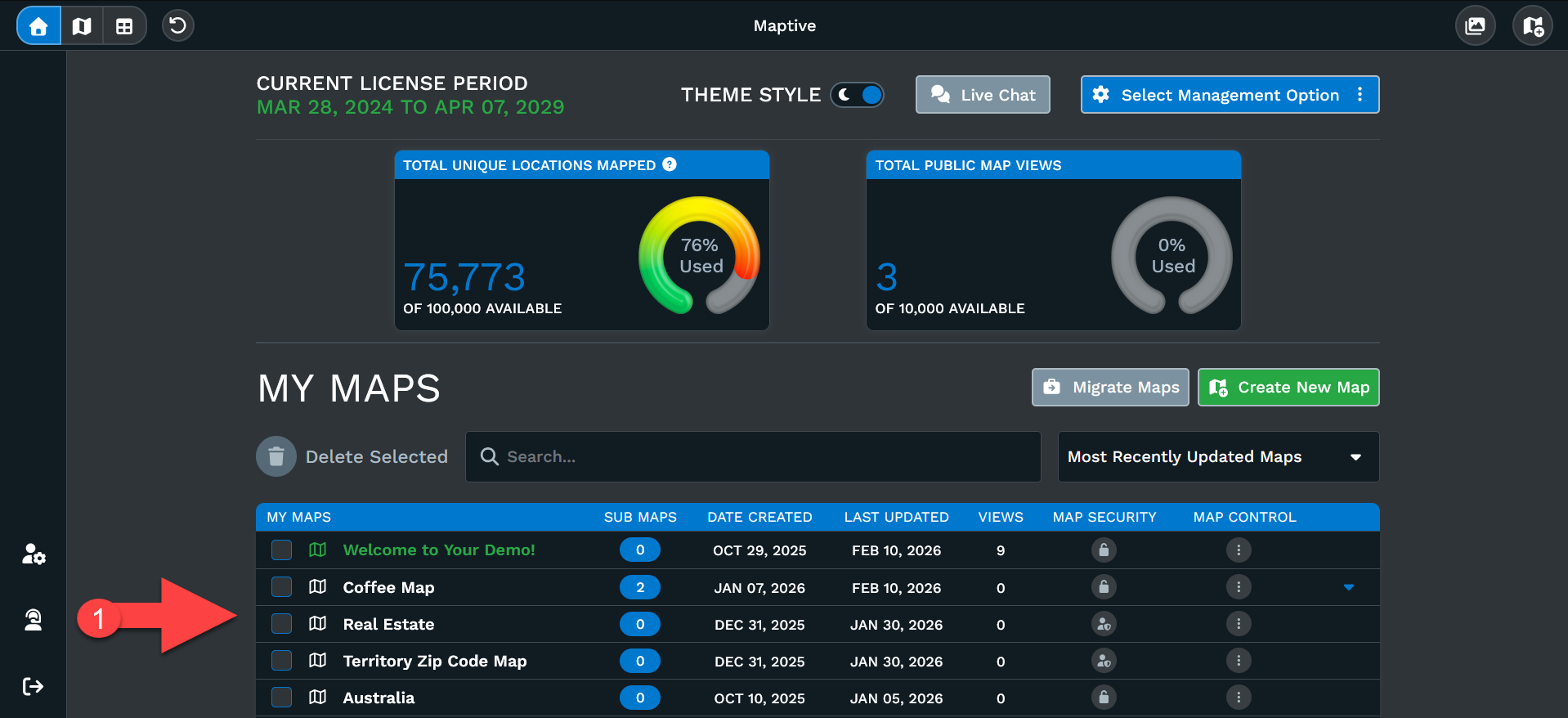This screenshot has height=718, width=1568.
Task: Check the Welcome to Your Demo checkbox
Action: coord(282,550)
